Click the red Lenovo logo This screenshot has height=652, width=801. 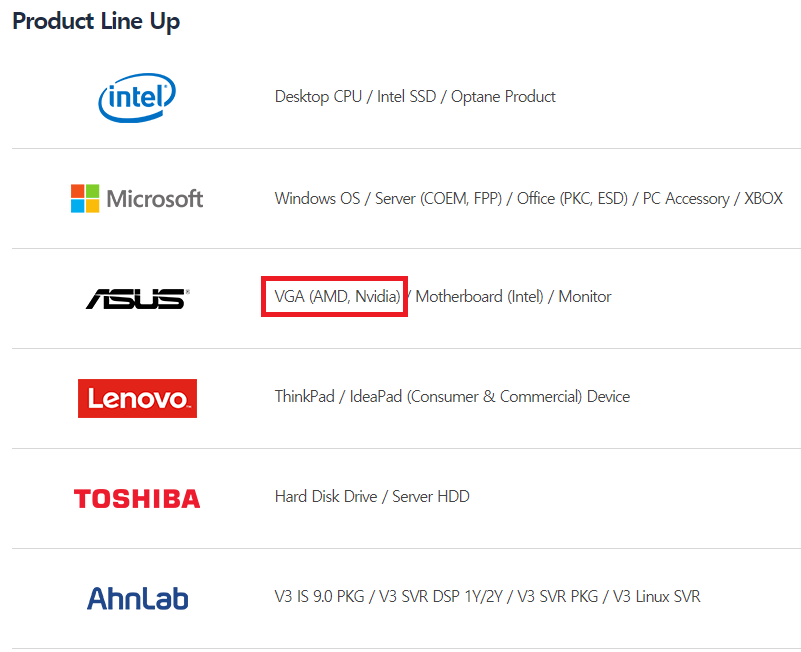tap(137, 398)
